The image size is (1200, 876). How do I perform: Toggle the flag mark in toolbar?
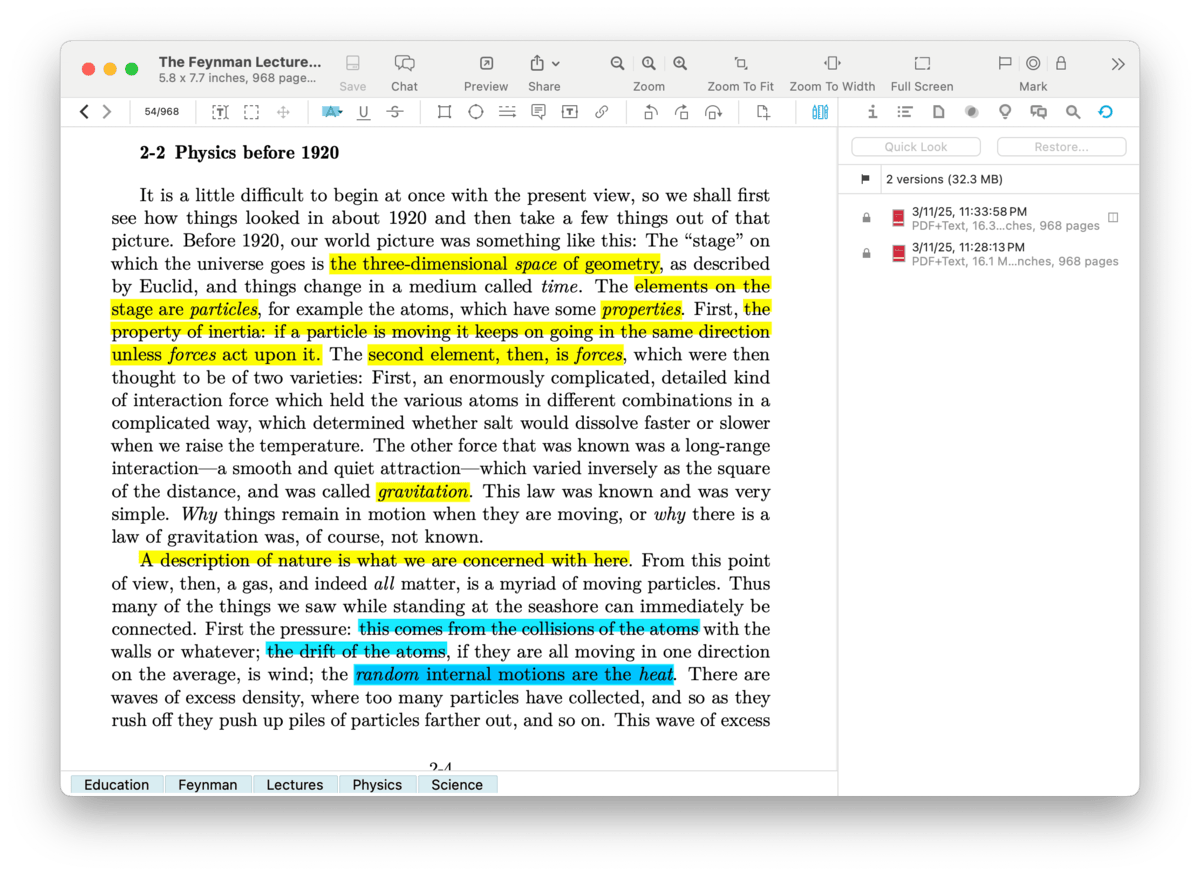1005,63
